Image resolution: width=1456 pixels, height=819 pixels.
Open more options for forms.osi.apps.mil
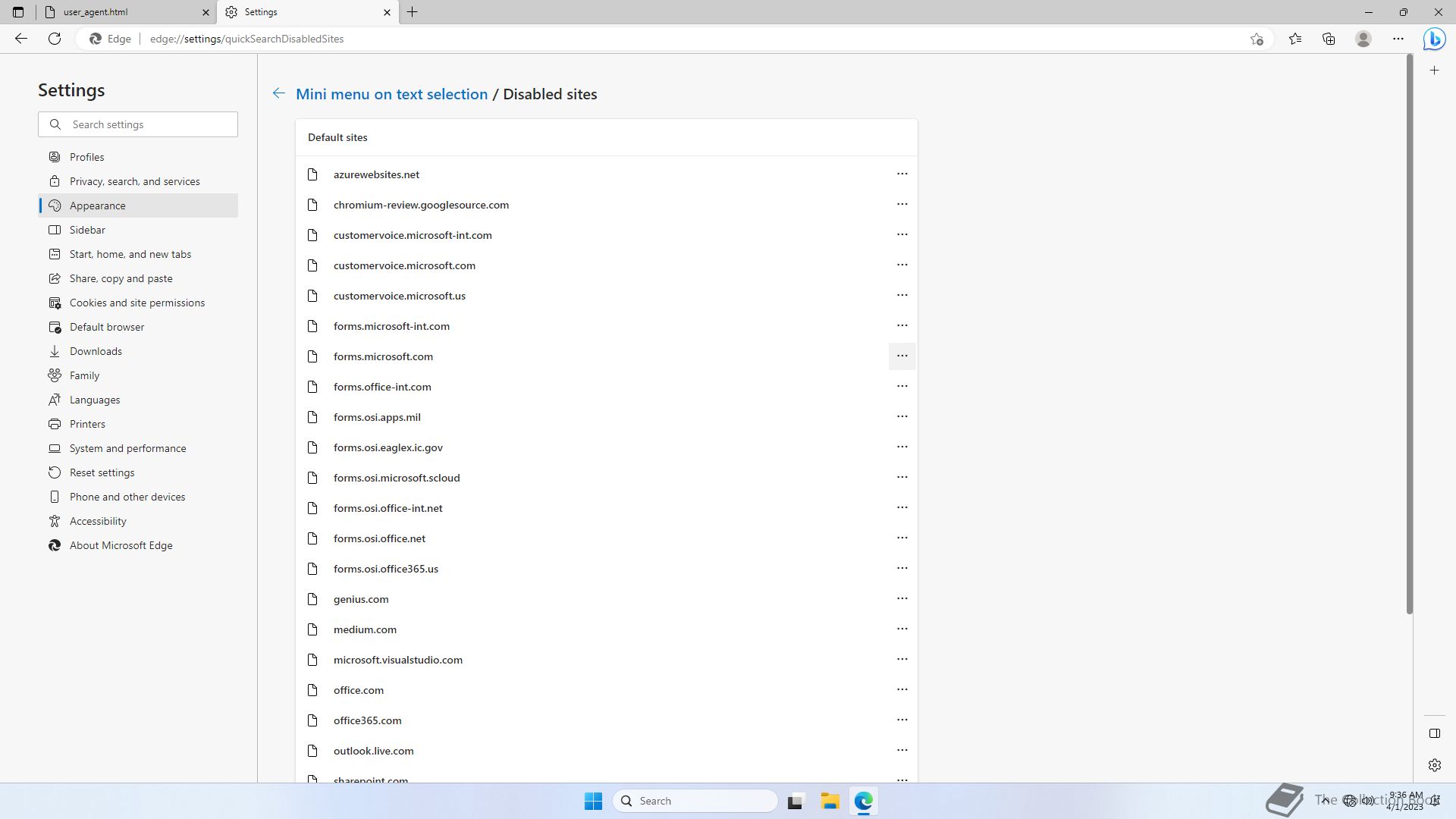tap(902, 416)
